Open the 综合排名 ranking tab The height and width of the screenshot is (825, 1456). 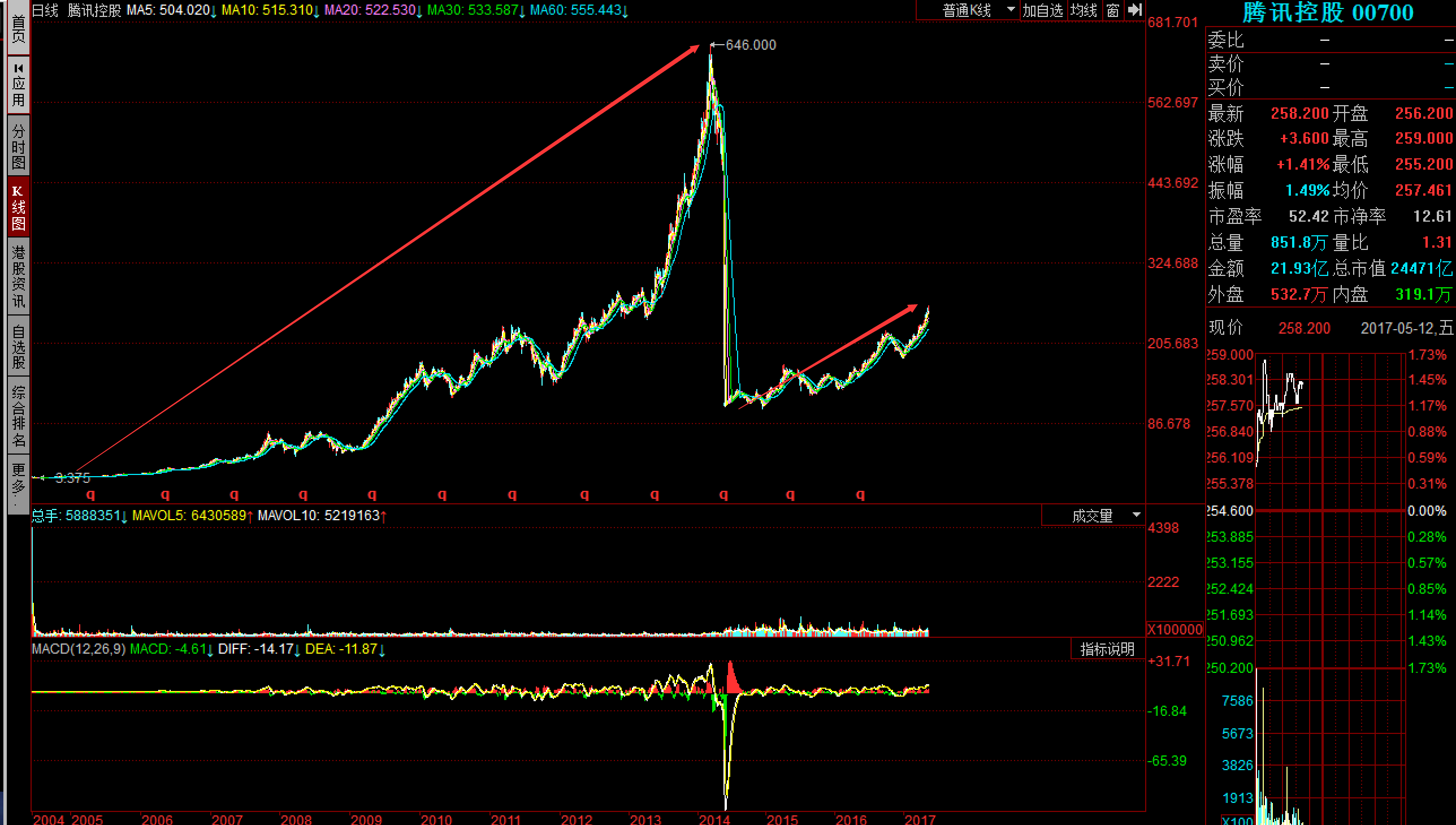[x=18, y=416]
